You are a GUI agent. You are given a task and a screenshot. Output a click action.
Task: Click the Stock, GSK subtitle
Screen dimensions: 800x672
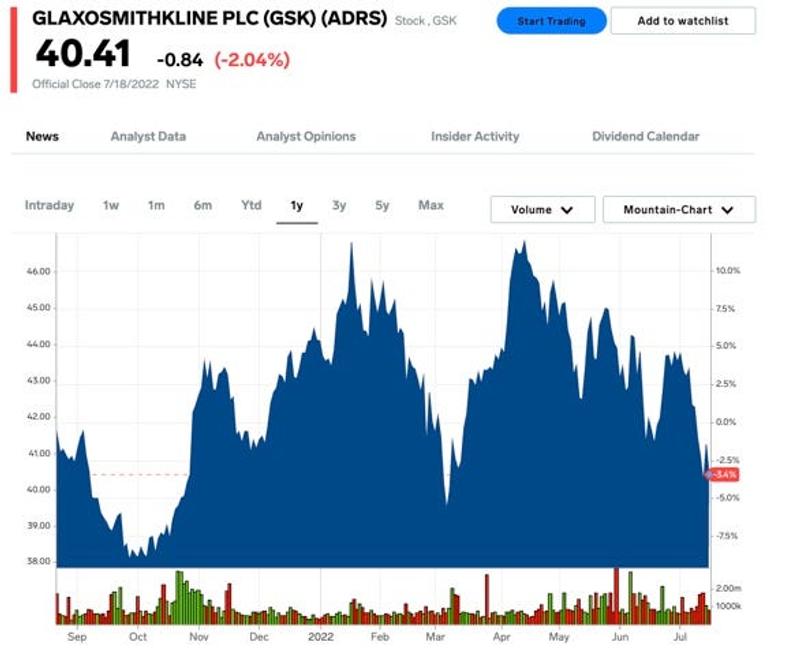[426, 20]
